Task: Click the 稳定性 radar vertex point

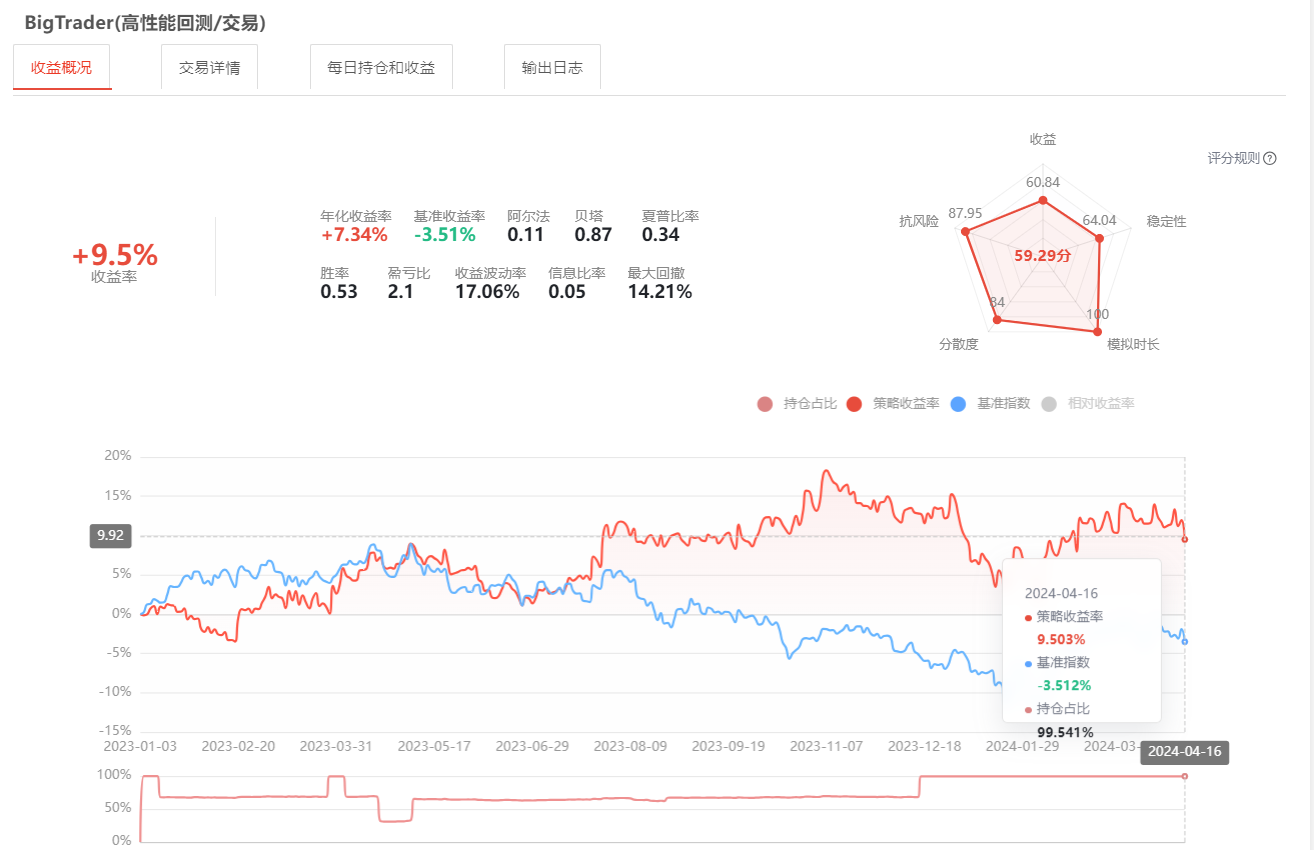Action: tap(1099, 238)
